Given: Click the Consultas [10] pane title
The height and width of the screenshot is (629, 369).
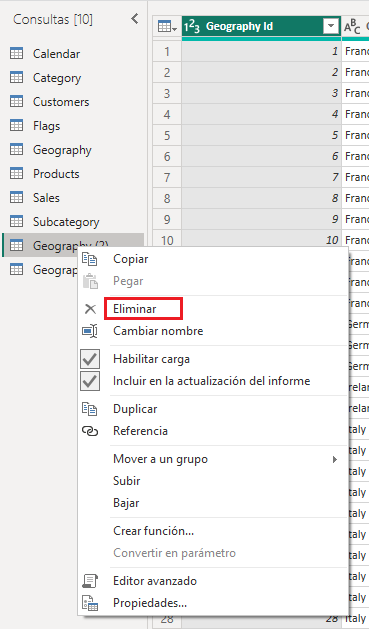Looking at the screenshot, I should pos(53,19).
